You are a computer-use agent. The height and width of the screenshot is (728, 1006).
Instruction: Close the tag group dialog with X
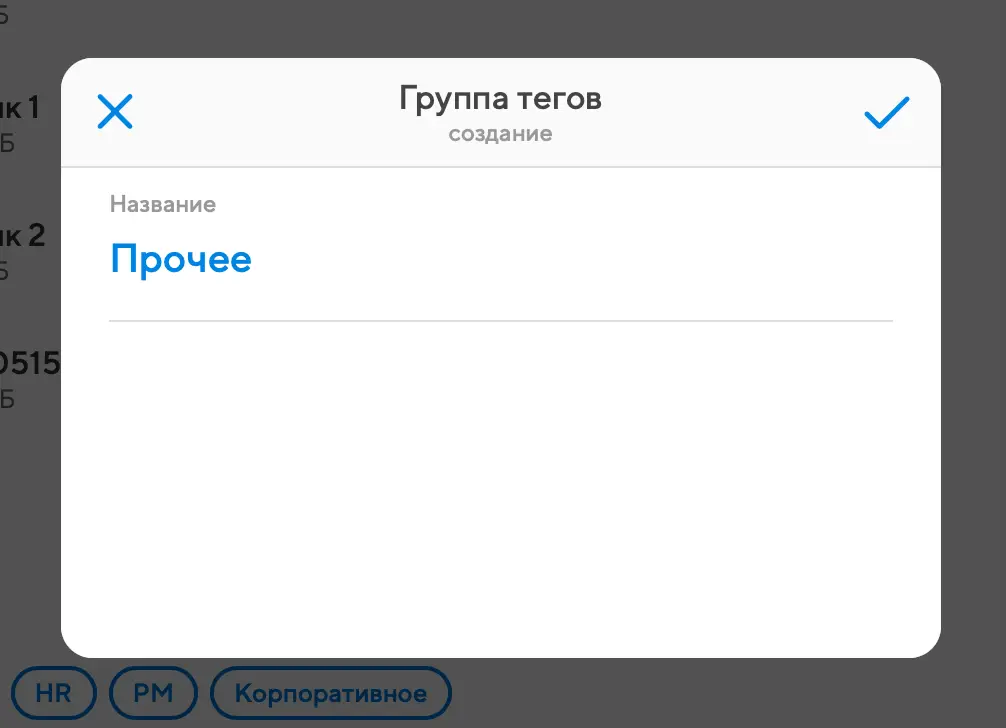(115, 112)
